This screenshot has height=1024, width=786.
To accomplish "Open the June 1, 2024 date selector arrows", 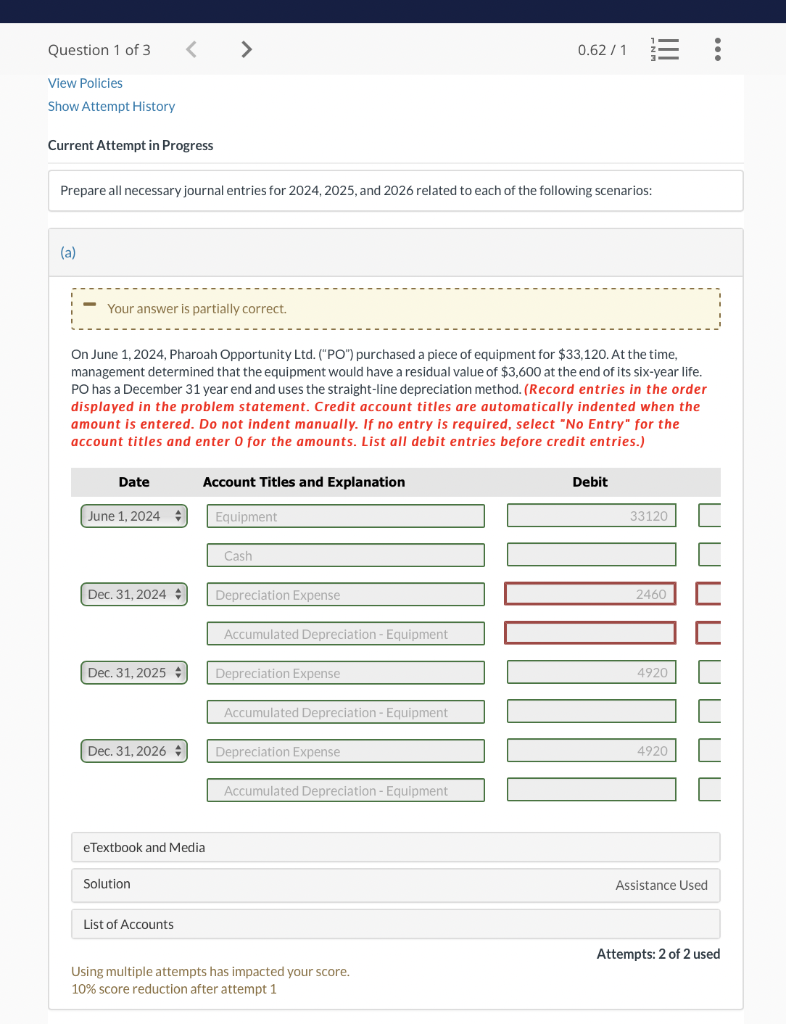I will (x=177, y=515).
